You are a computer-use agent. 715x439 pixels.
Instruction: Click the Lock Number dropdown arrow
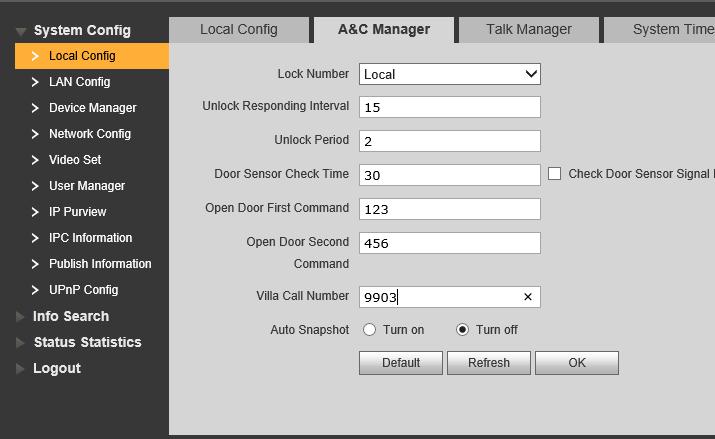pyautogui.click(x=531, y=74)
